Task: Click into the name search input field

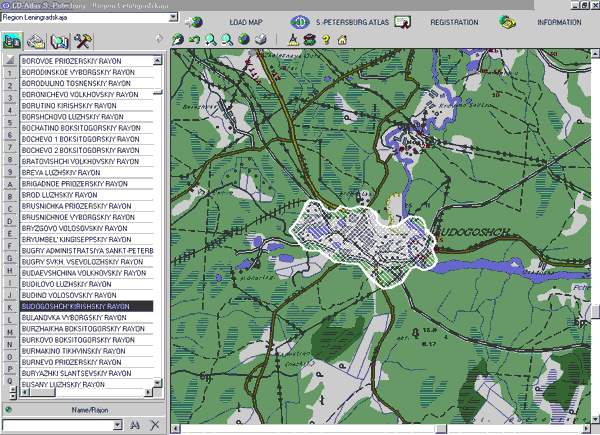Action: pyautogui.click(x=58, y=425)
